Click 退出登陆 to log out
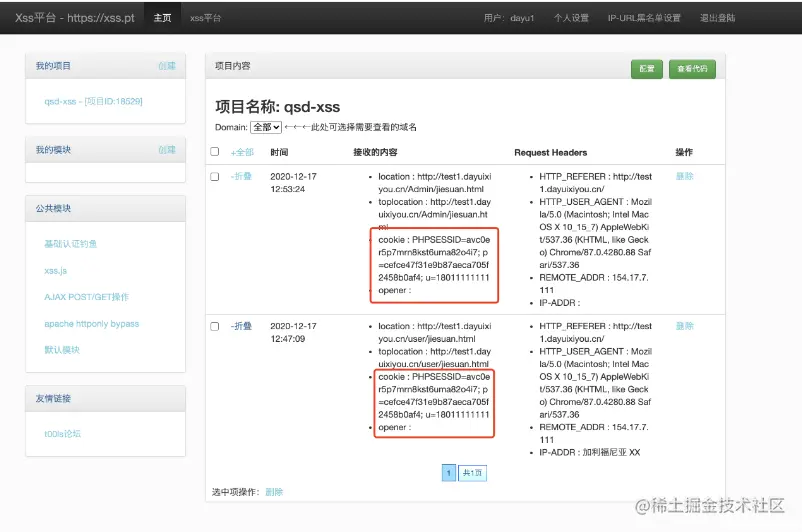 pos(718,18)
